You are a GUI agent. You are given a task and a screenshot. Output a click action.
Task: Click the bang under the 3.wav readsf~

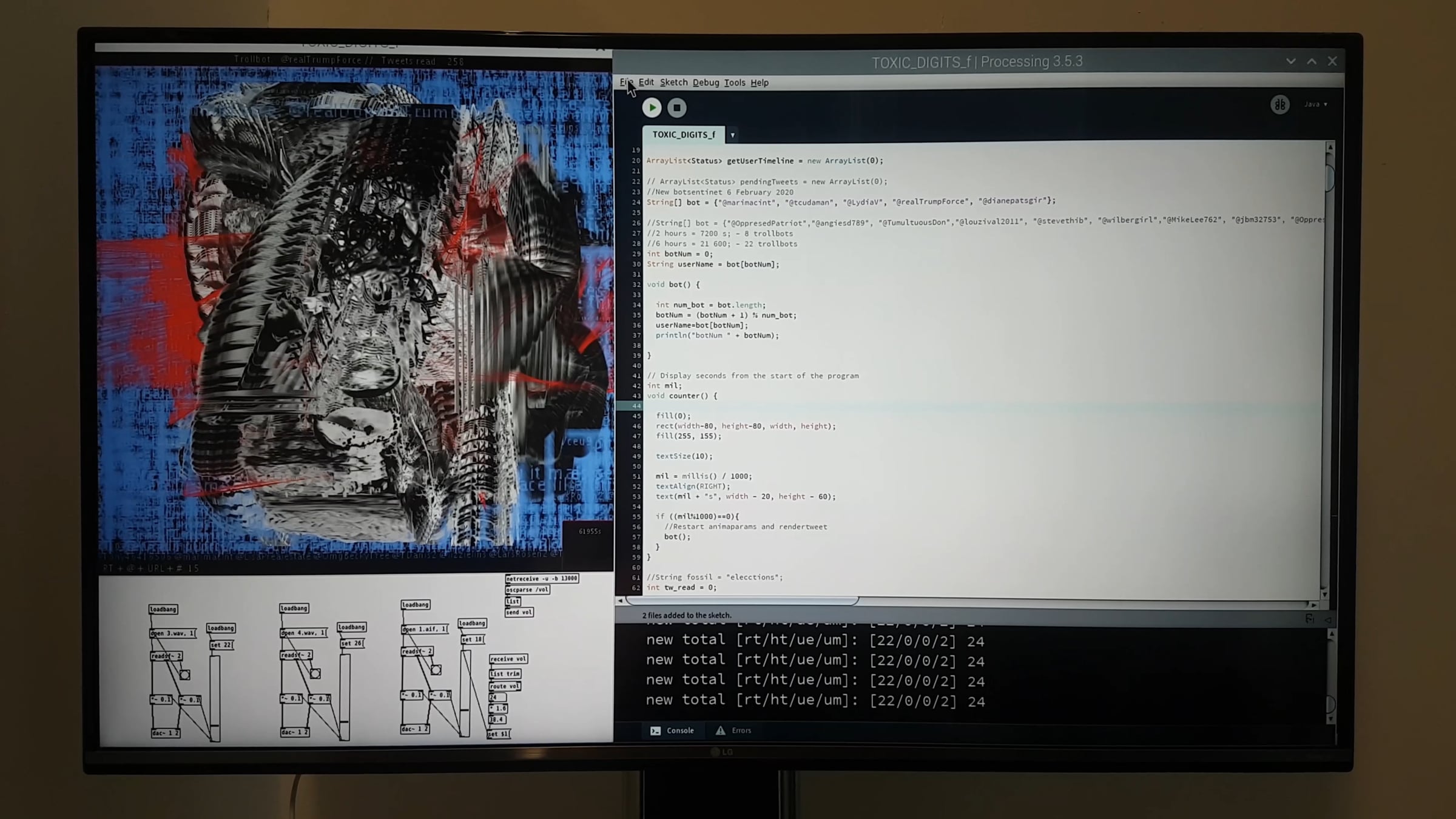185,675
